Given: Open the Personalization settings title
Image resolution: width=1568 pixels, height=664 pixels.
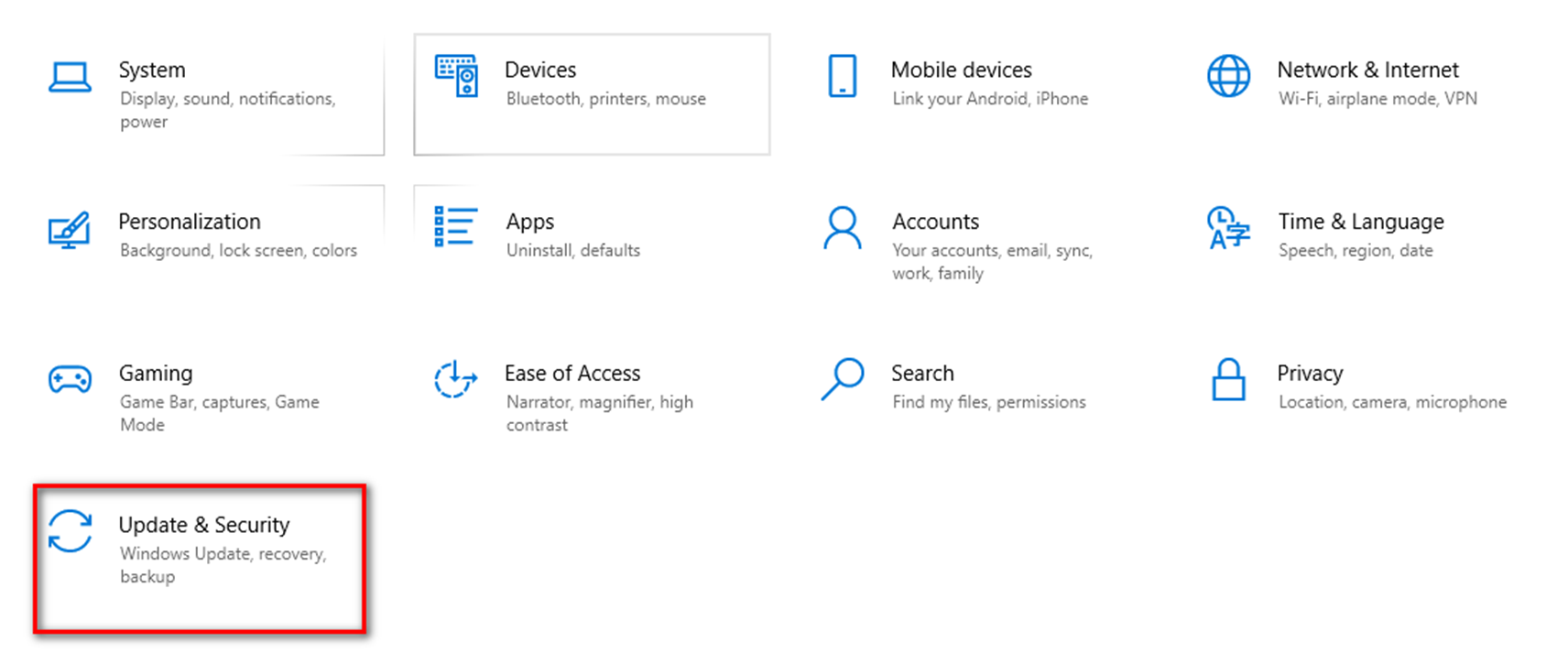Looking at the screenshot, I should pos(190,222).
